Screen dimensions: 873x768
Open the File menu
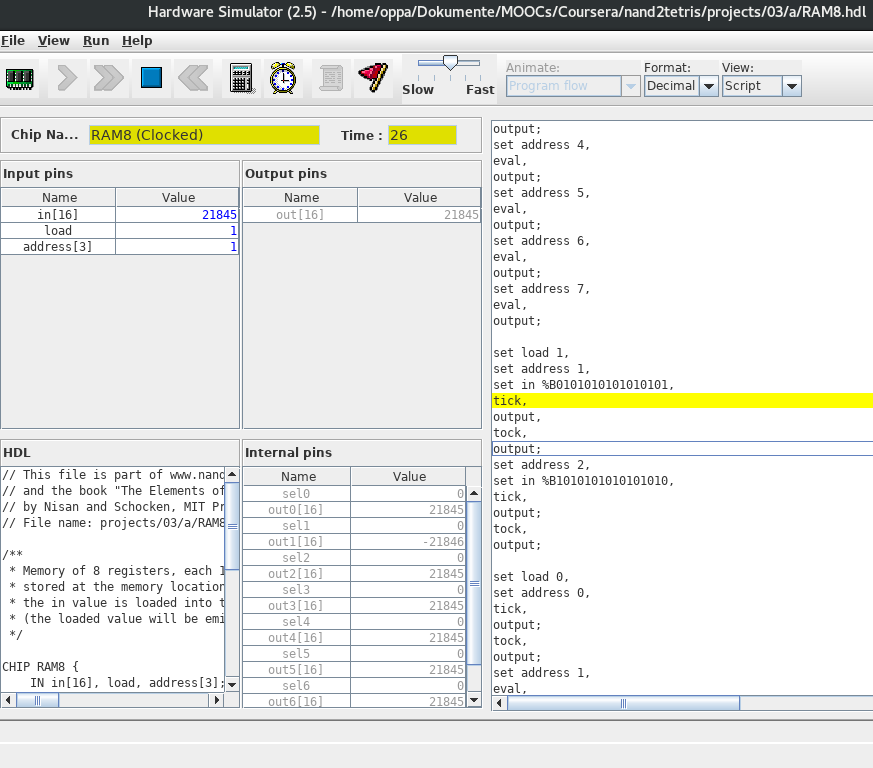[x=13, y=41]
